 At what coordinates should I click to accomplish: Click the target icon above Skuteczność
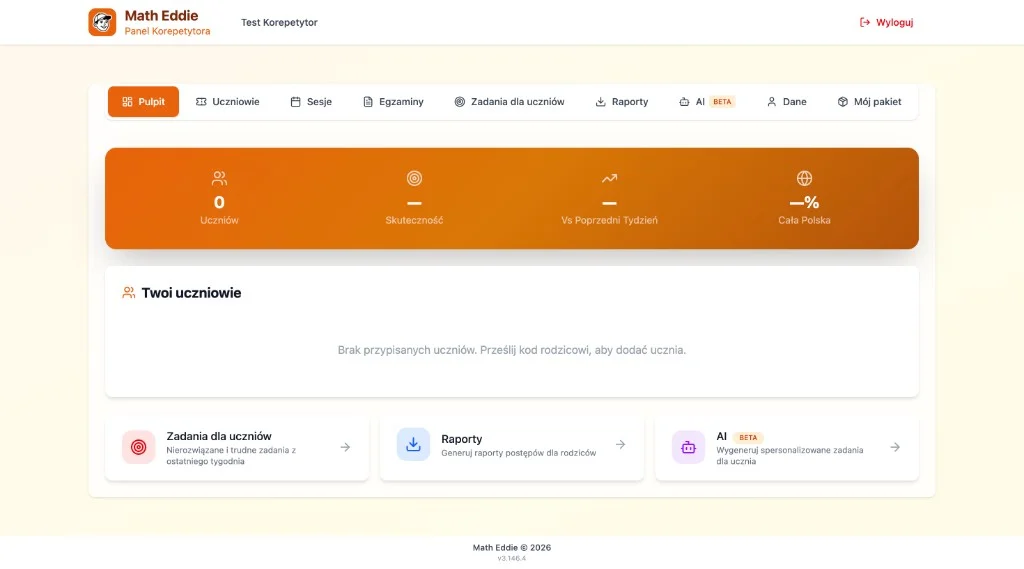point(414,178)
